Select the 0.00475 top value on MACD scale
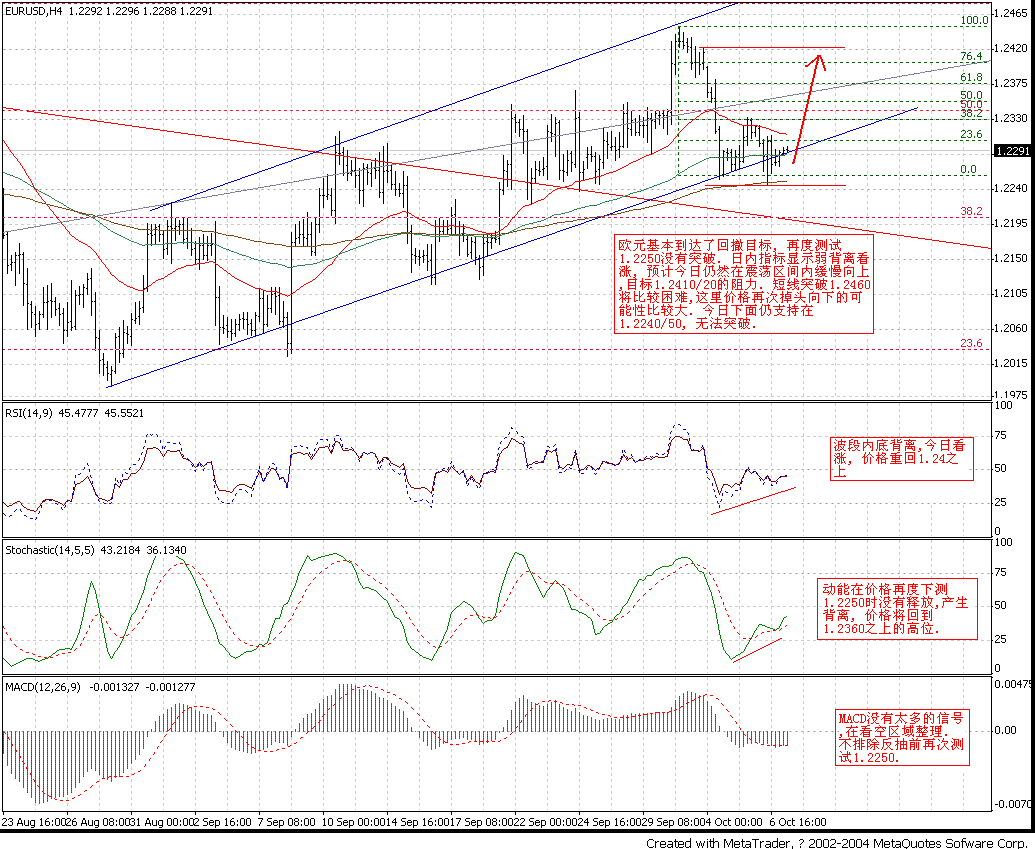The width and height of the screenshot is (1035, 849). [x=1013, y=685]
